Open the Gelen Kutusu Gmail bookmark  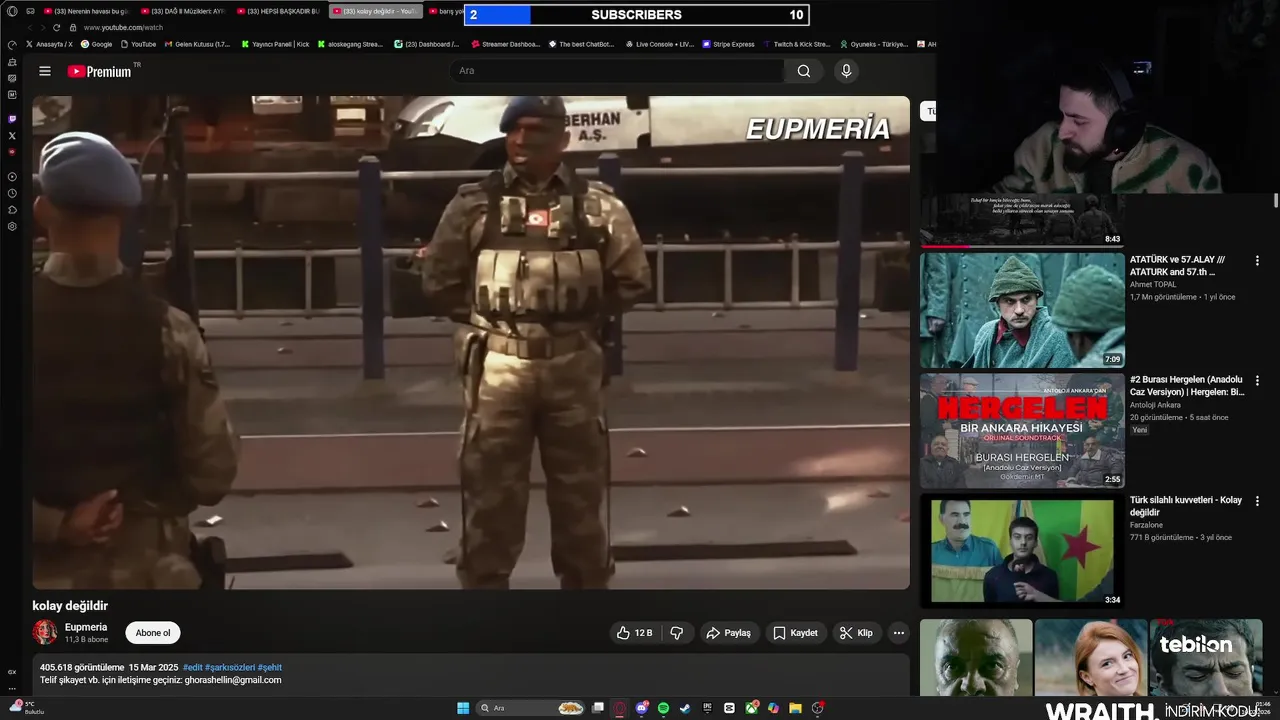coord(196,44)
